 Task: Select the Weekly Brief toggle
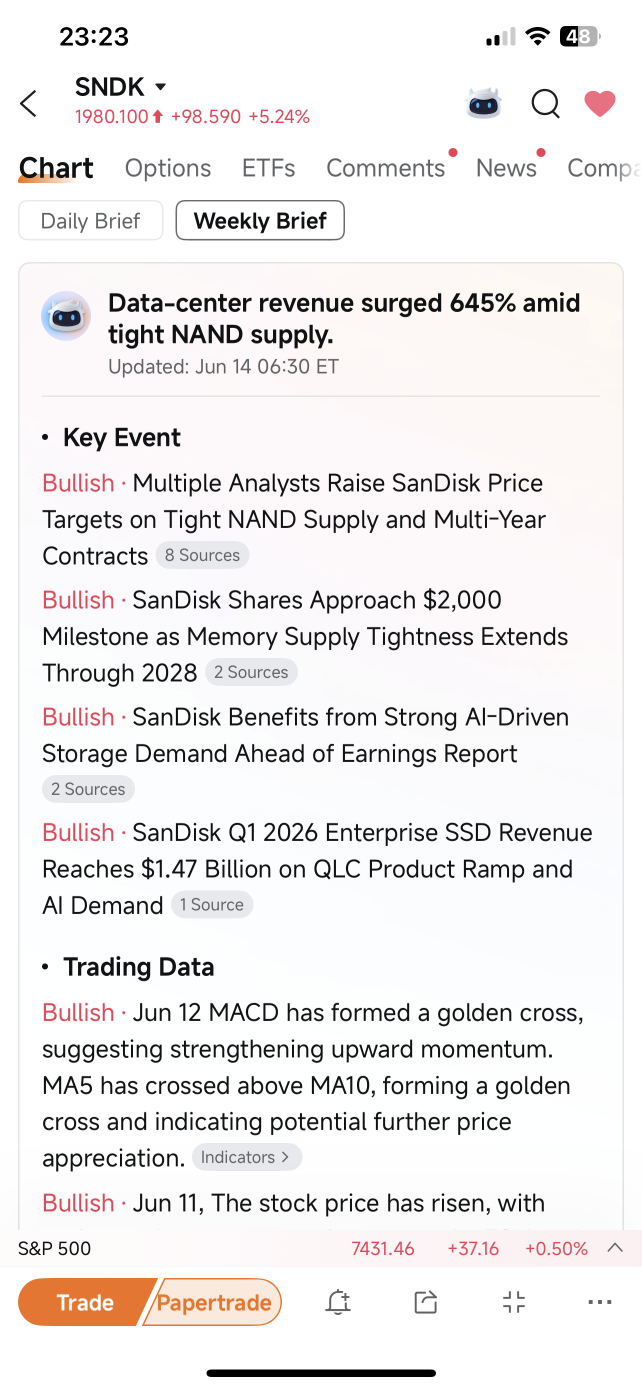[x=260, y=221]
